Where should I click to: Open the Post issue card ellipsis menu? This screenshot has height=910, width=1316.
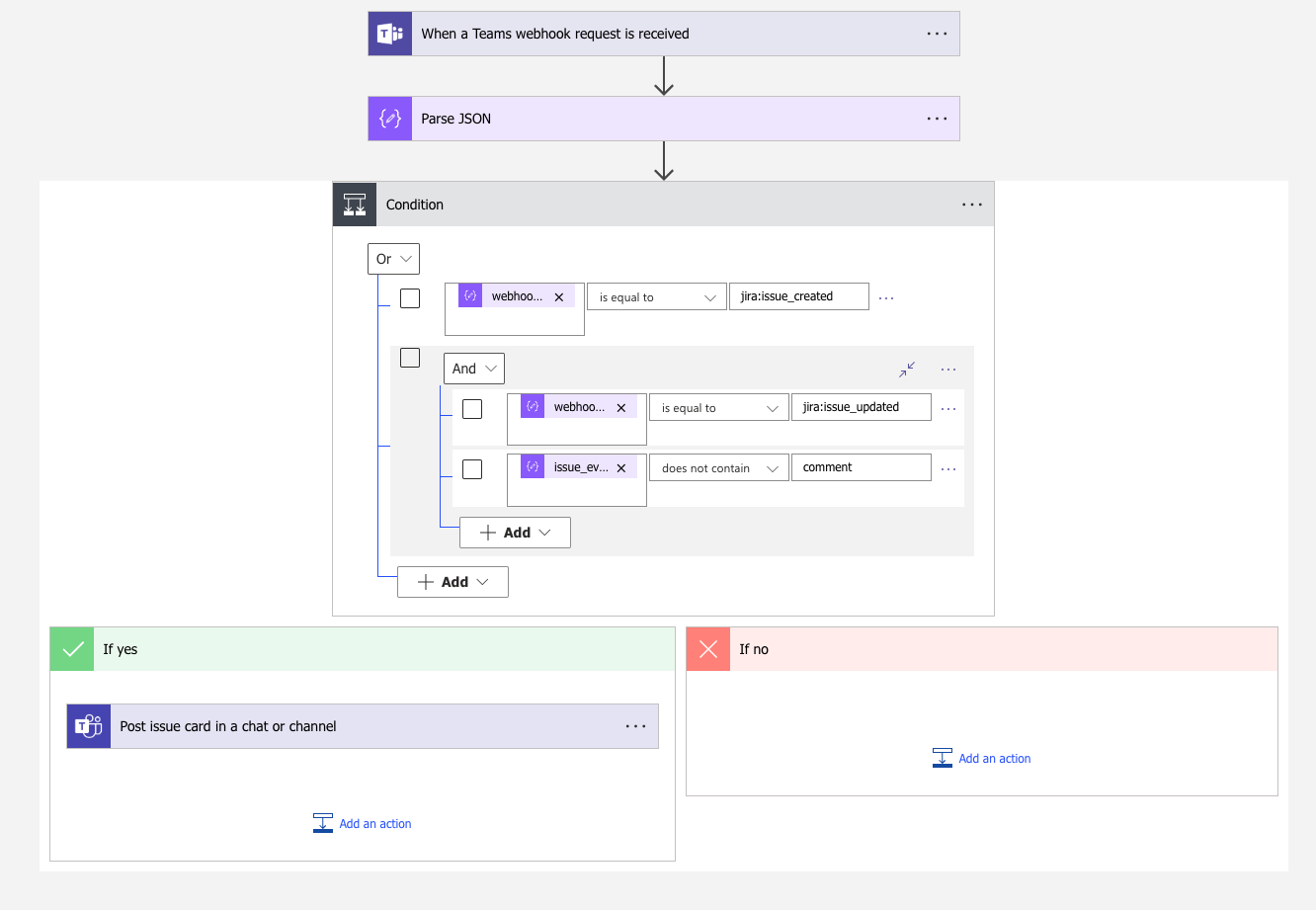coord(635,725)
